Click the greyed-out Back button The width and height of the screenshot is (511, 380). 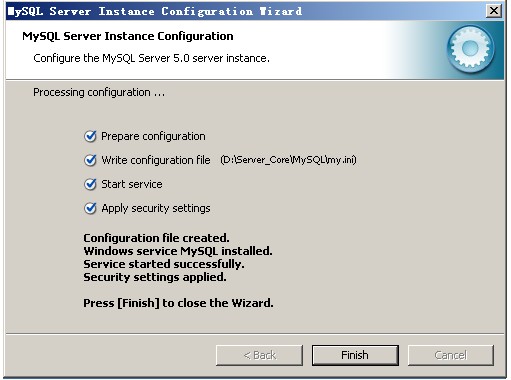[x=259, y=355]
